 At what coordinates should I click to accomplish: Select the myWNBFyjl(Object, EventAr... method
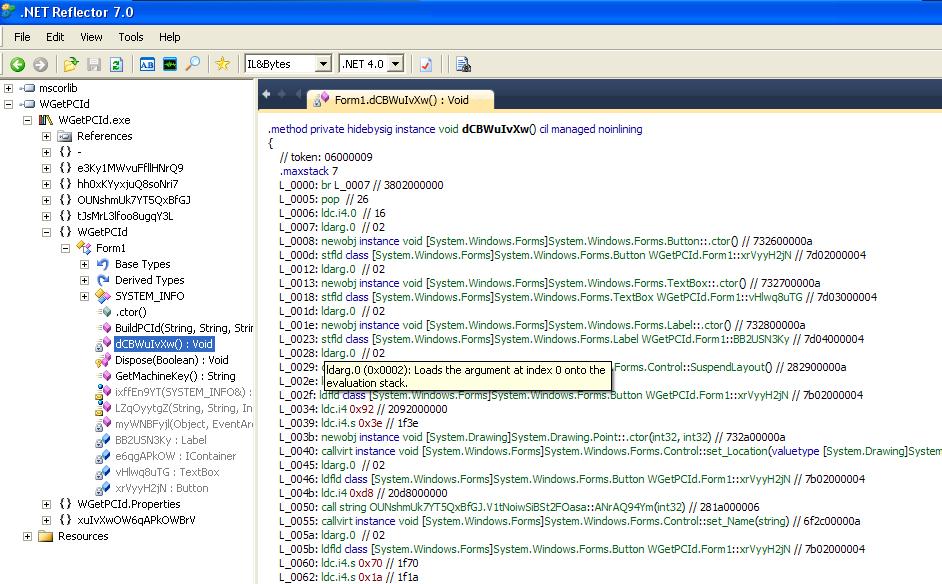[x=184, y=424]
